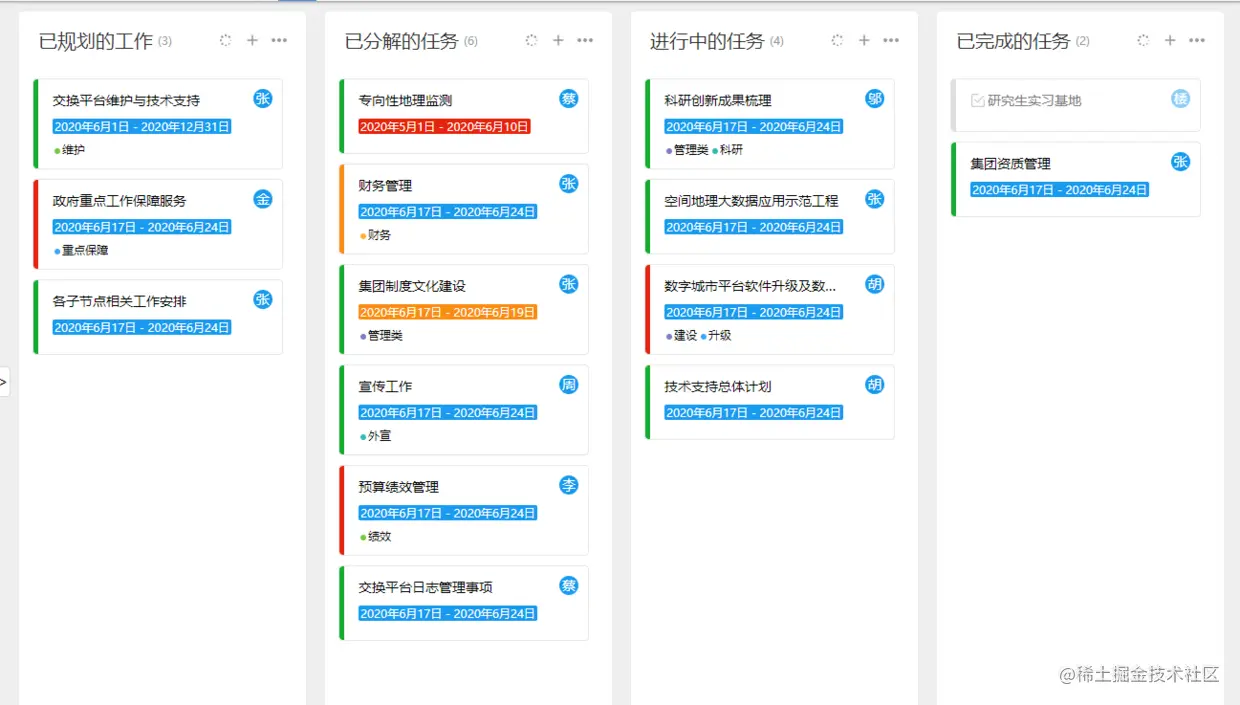
Task: Click 金's avatar on 政府重点工作保障服务 card
Action: [262, 199]
